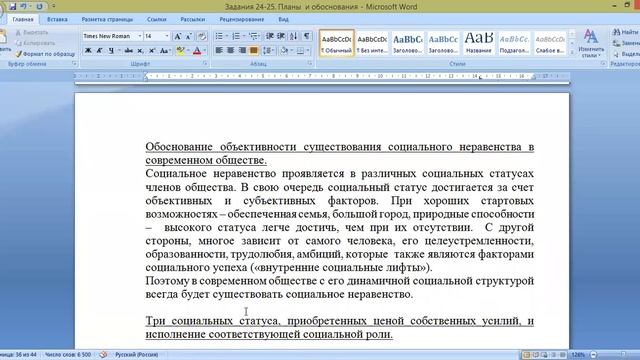
Task: Toggle underline formatting (Ч button)
Action: (111, 51)
